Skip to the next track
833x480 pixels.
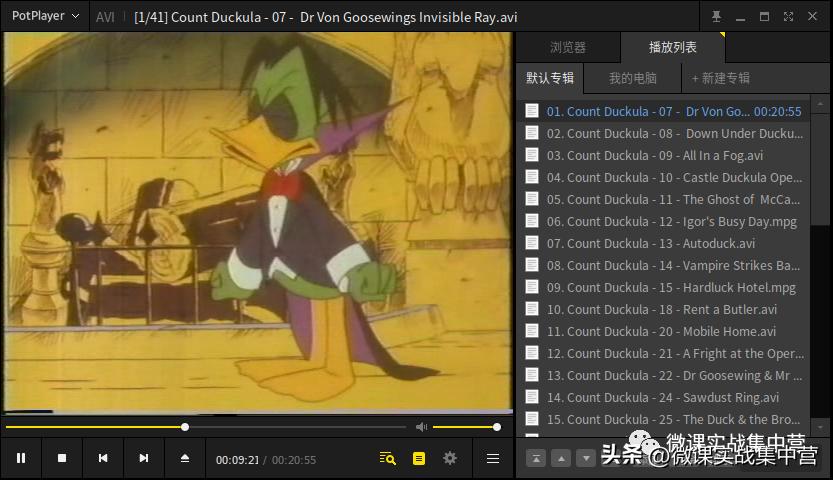point(144,458)
